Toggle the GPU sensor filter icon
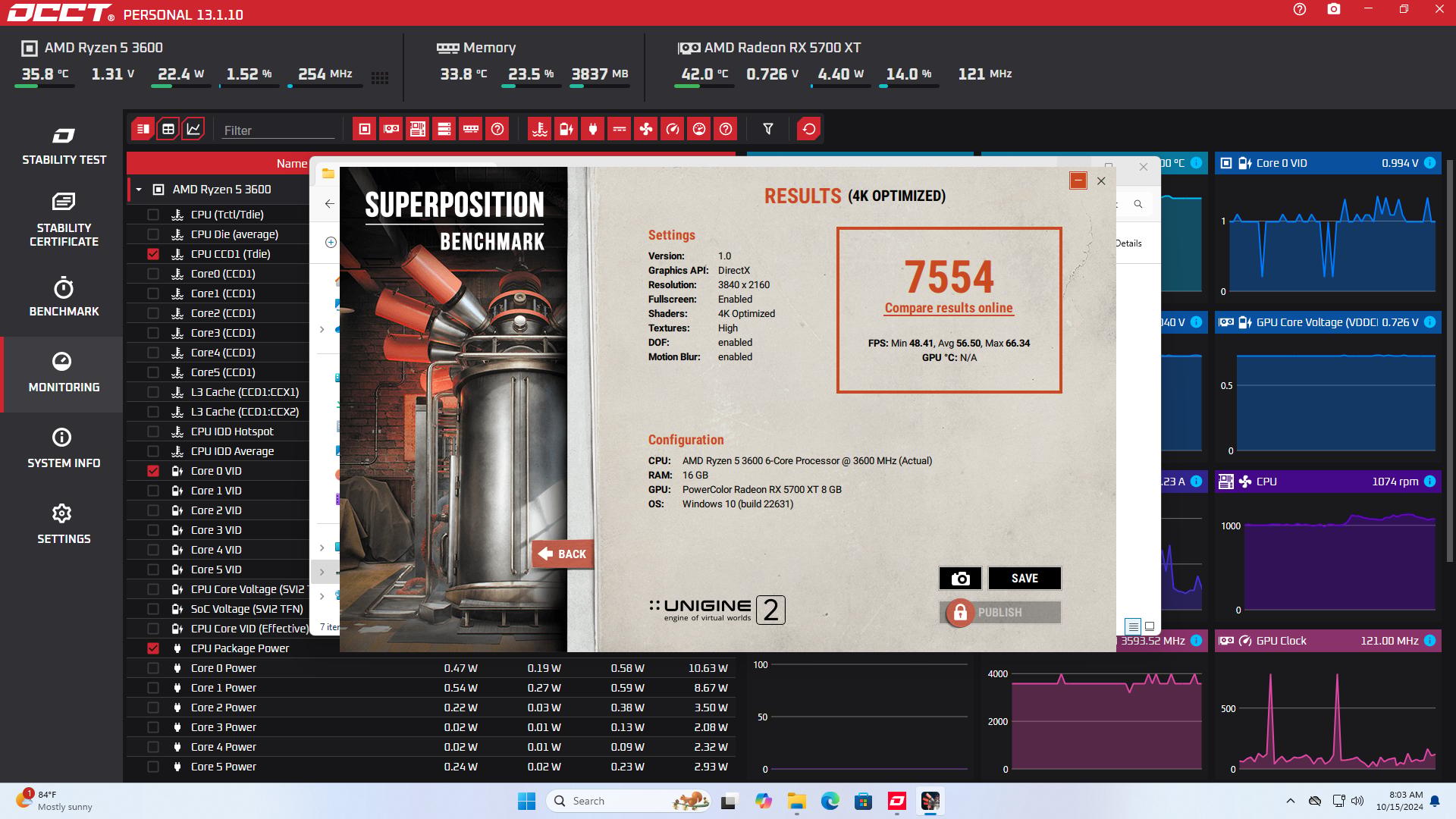 (391, 129)
